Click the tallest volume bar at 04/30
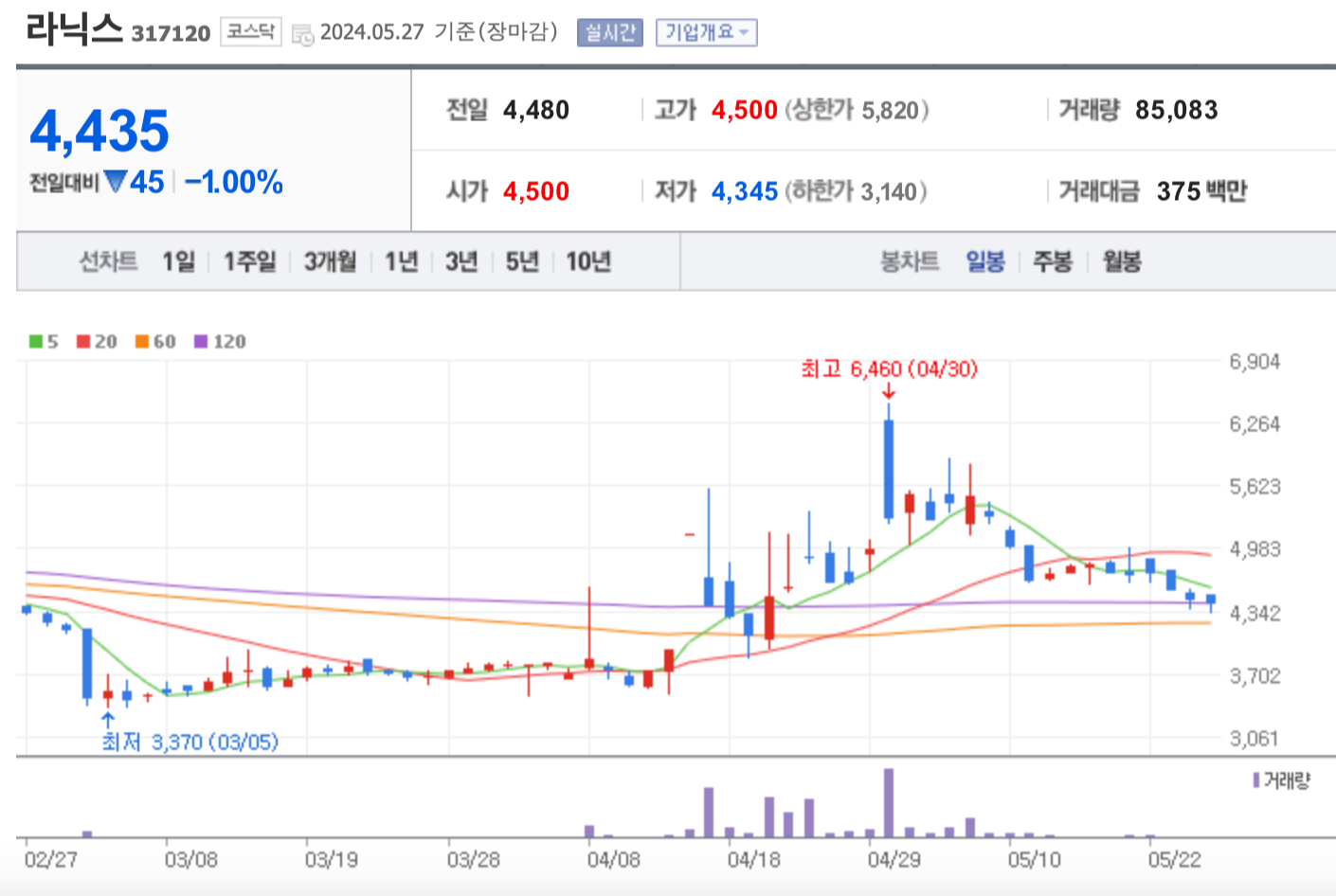1336x896 pixels. [889, 803]
